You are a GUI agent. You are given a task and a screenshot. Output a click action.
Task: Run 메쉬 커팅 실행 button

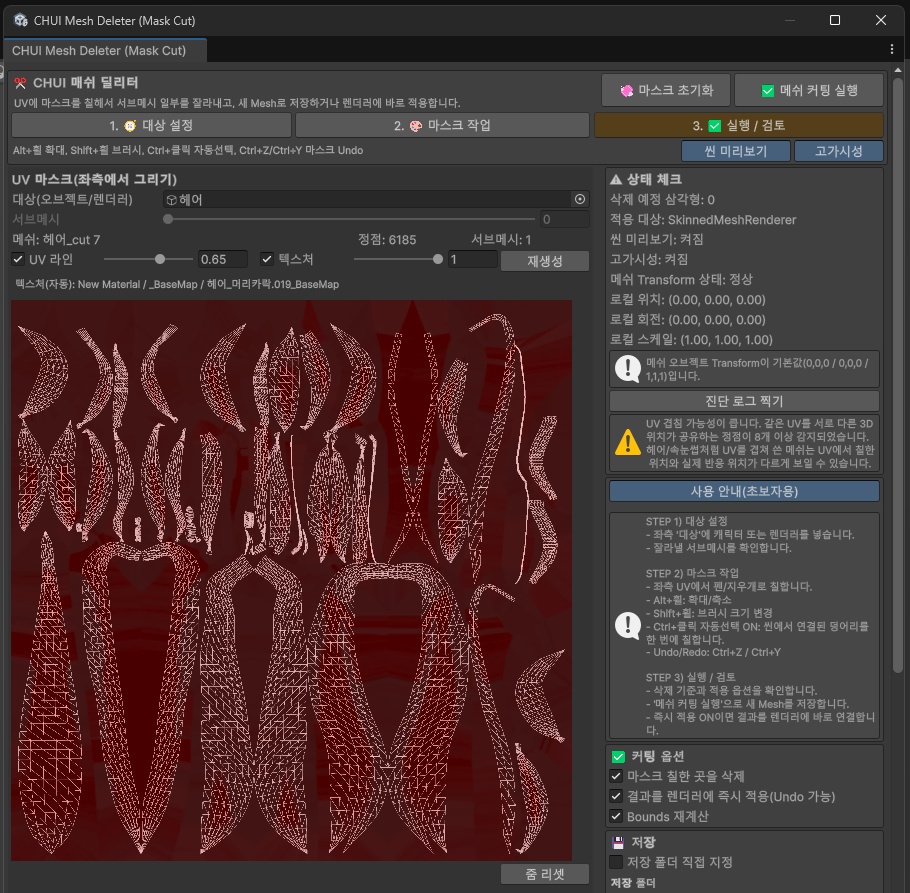[x=809, y=91]
